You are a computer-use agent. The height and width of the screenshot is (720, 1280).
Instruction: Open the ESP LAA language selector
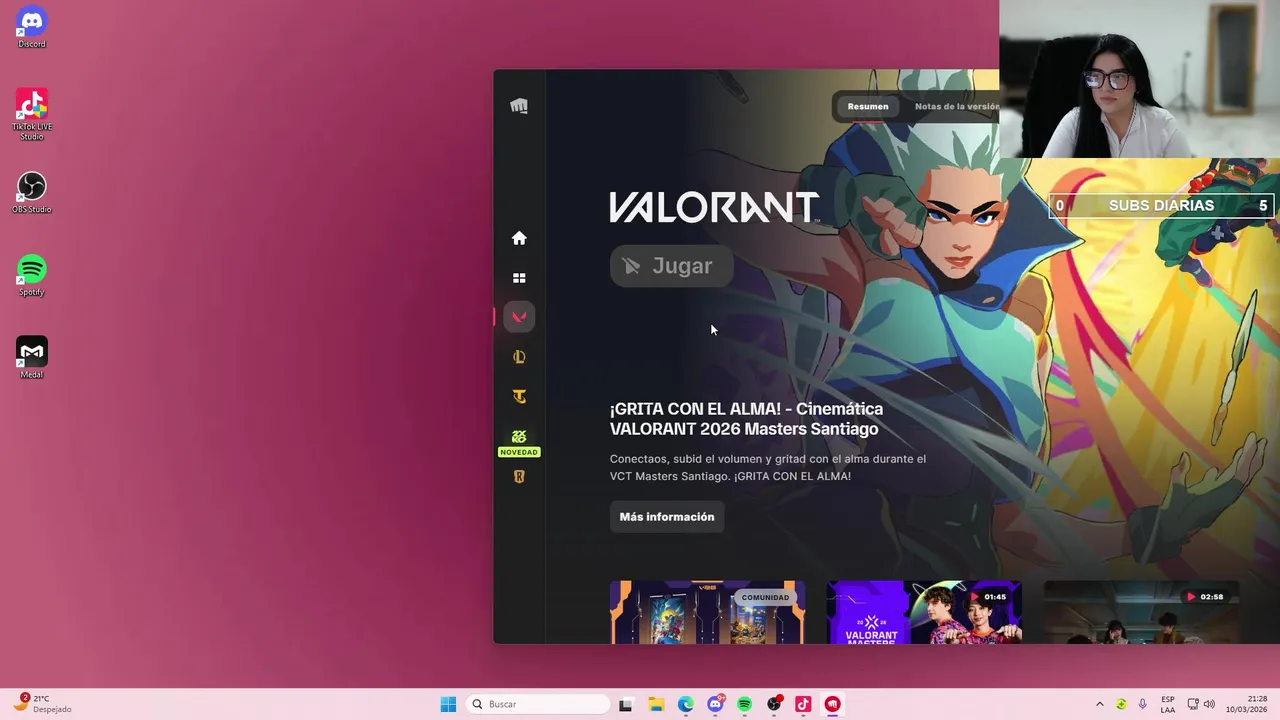pyautogui.click(x=1168, y=704)
